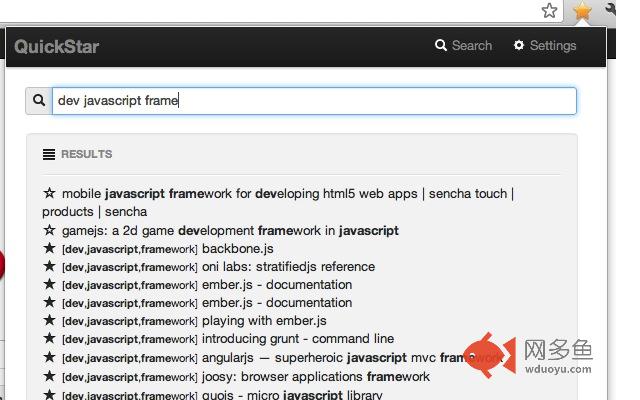Click the browser bookmark outline star

point(549,11)
